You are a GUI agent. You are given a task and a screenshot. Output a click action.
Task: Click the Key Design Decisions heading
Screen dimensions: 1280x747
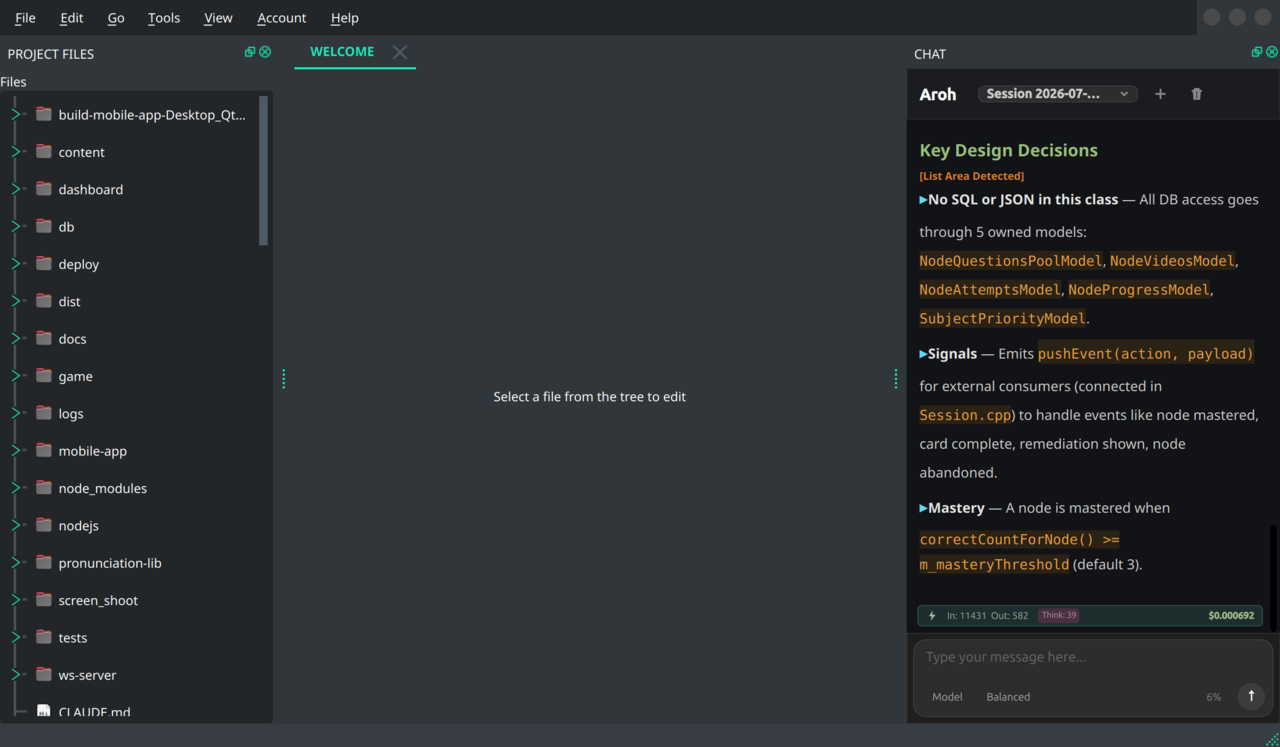pyautogui.click(x=1008, y=150)
